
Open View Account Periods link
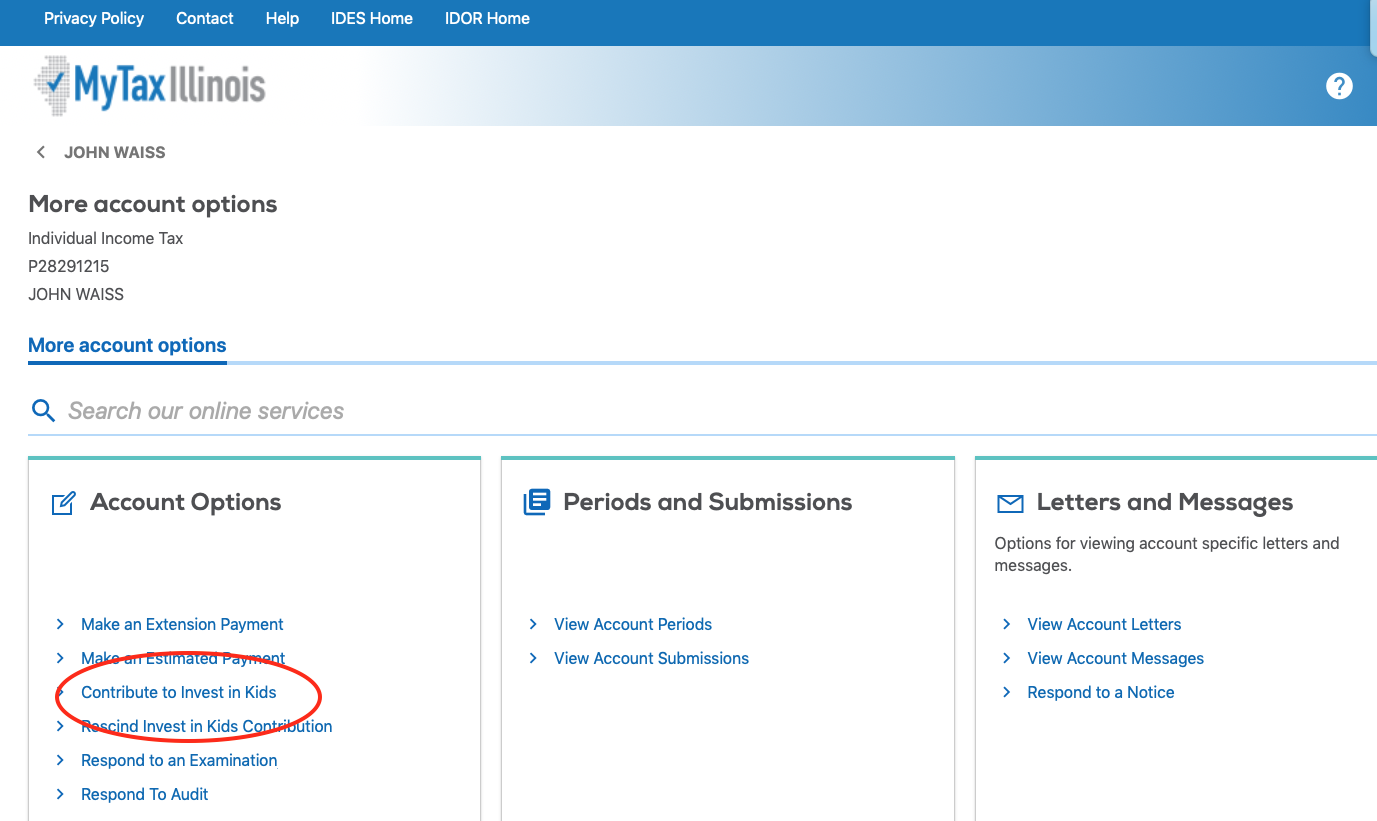click(633, 624)
